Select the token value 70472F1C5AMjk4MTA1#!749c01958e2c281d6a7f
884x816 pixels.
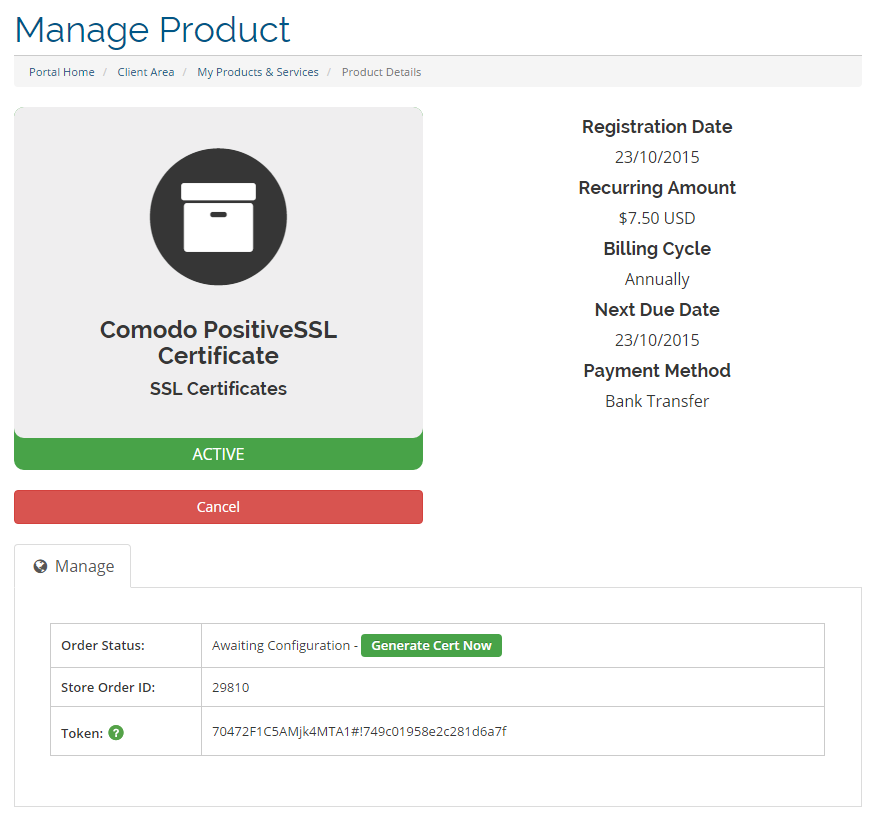pyautogui.click(x=359, y=731)
